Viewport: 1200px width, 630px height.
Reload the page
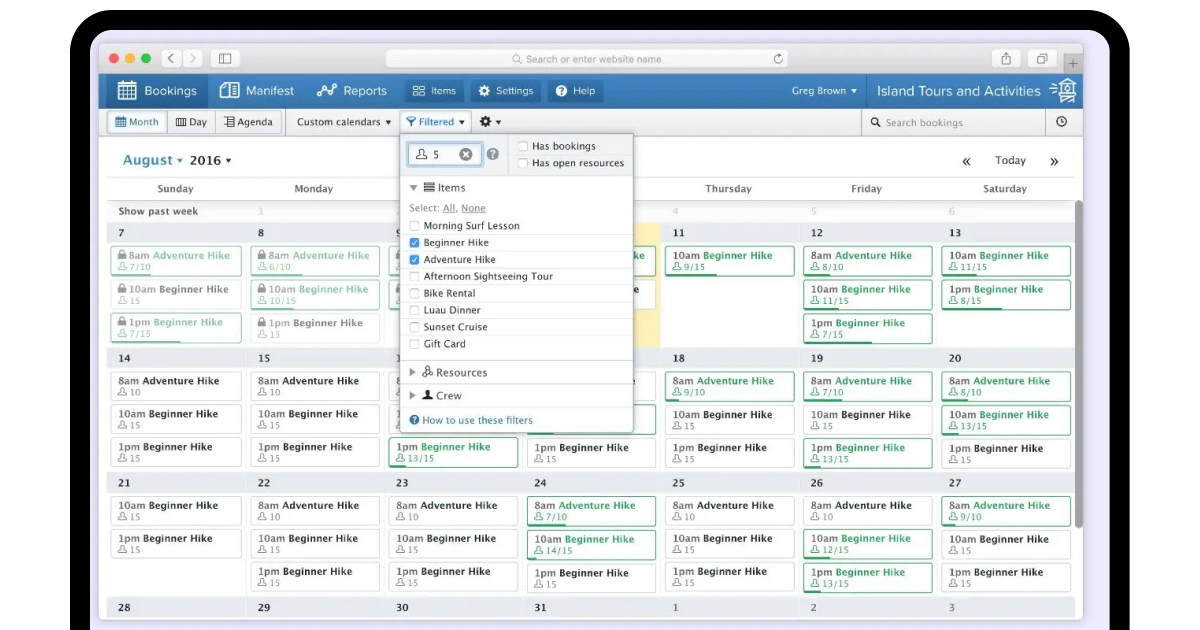(x=778, y=59)
